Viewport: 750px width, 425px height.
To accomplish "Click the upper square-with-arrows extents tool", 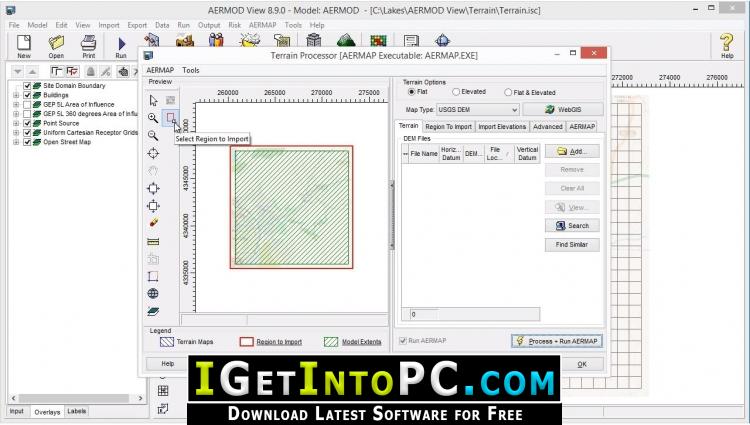I will 153,188.
